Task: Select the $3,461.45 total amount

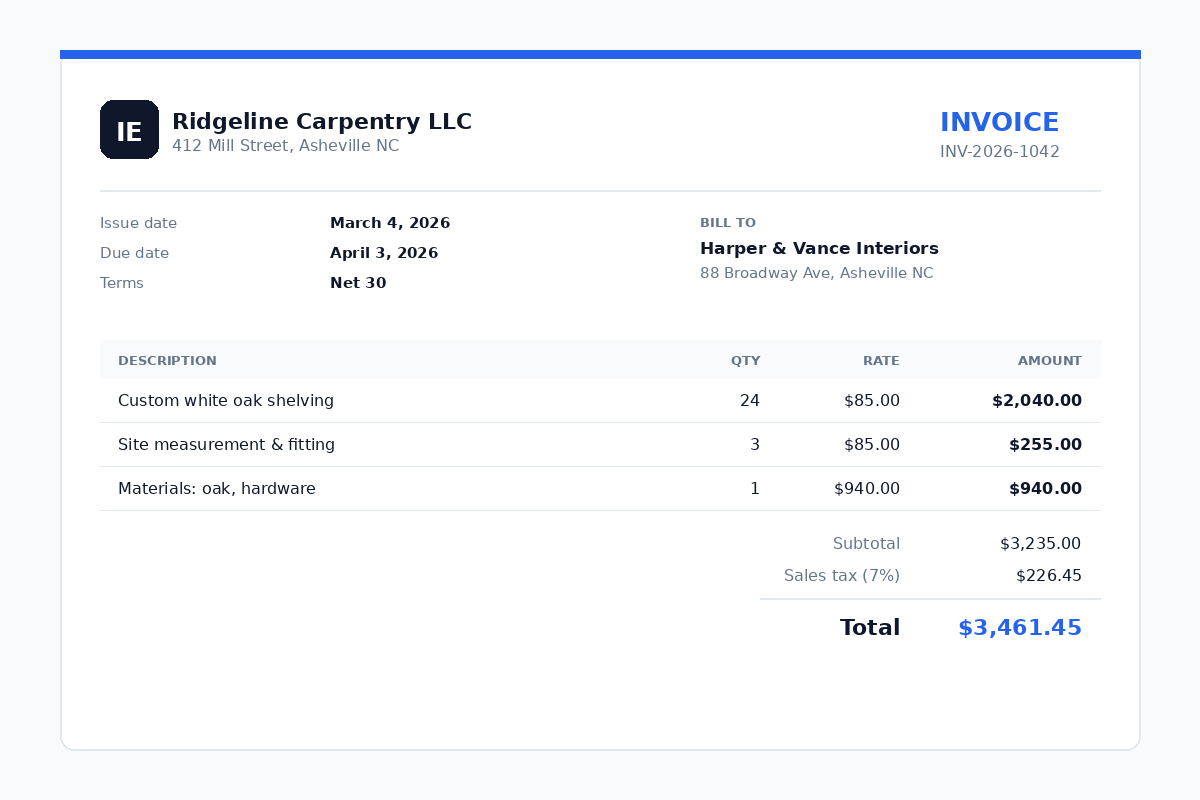Action: pos(1020,628)
